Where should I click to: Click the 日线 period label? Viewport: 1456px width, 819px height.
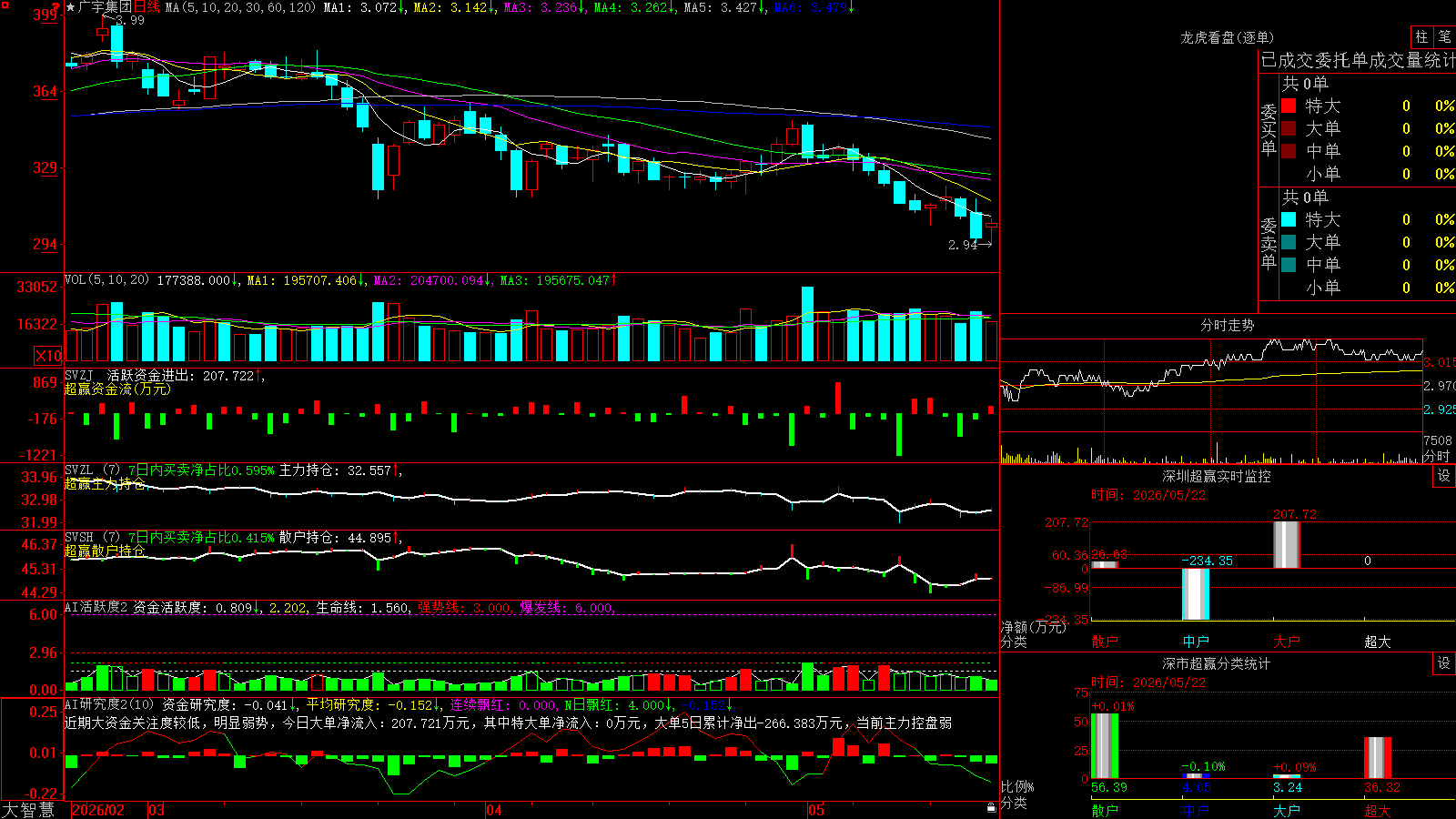(147, 7)
